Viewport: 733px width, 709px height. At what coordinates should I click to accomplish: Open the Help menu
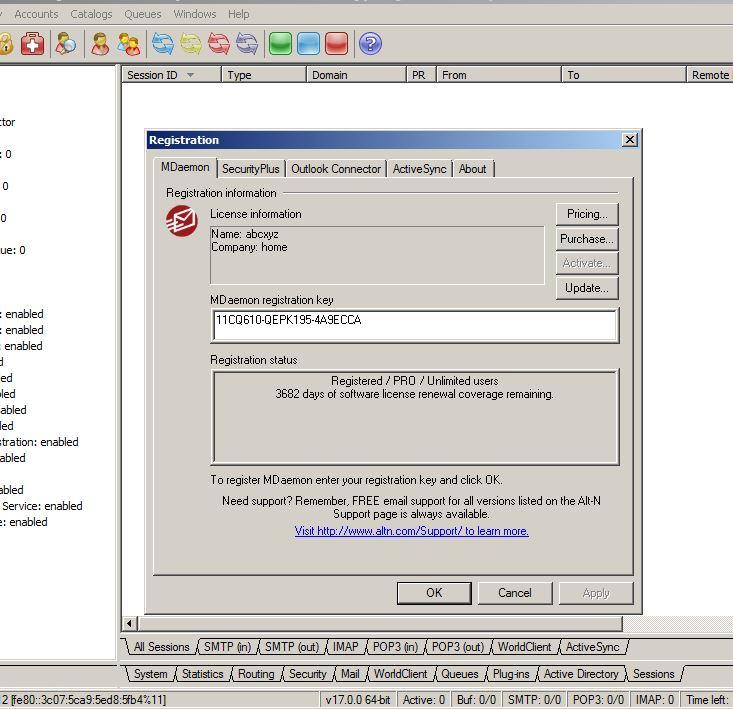[238, 14]
